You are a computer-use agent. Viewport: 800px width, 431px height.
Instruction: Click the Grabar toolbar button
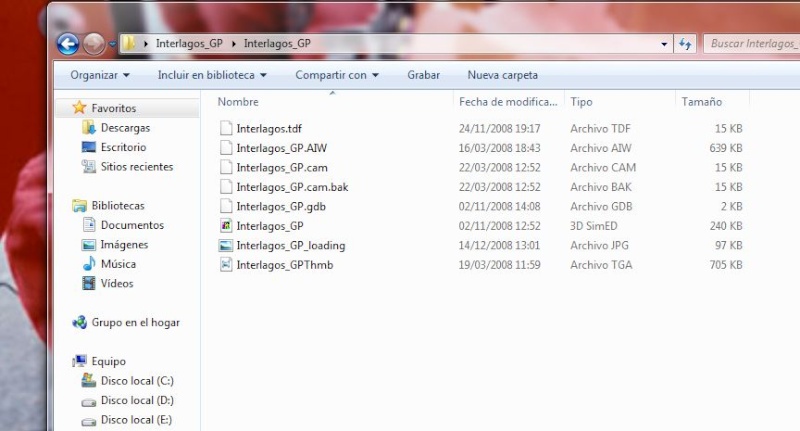pos(423,75)
